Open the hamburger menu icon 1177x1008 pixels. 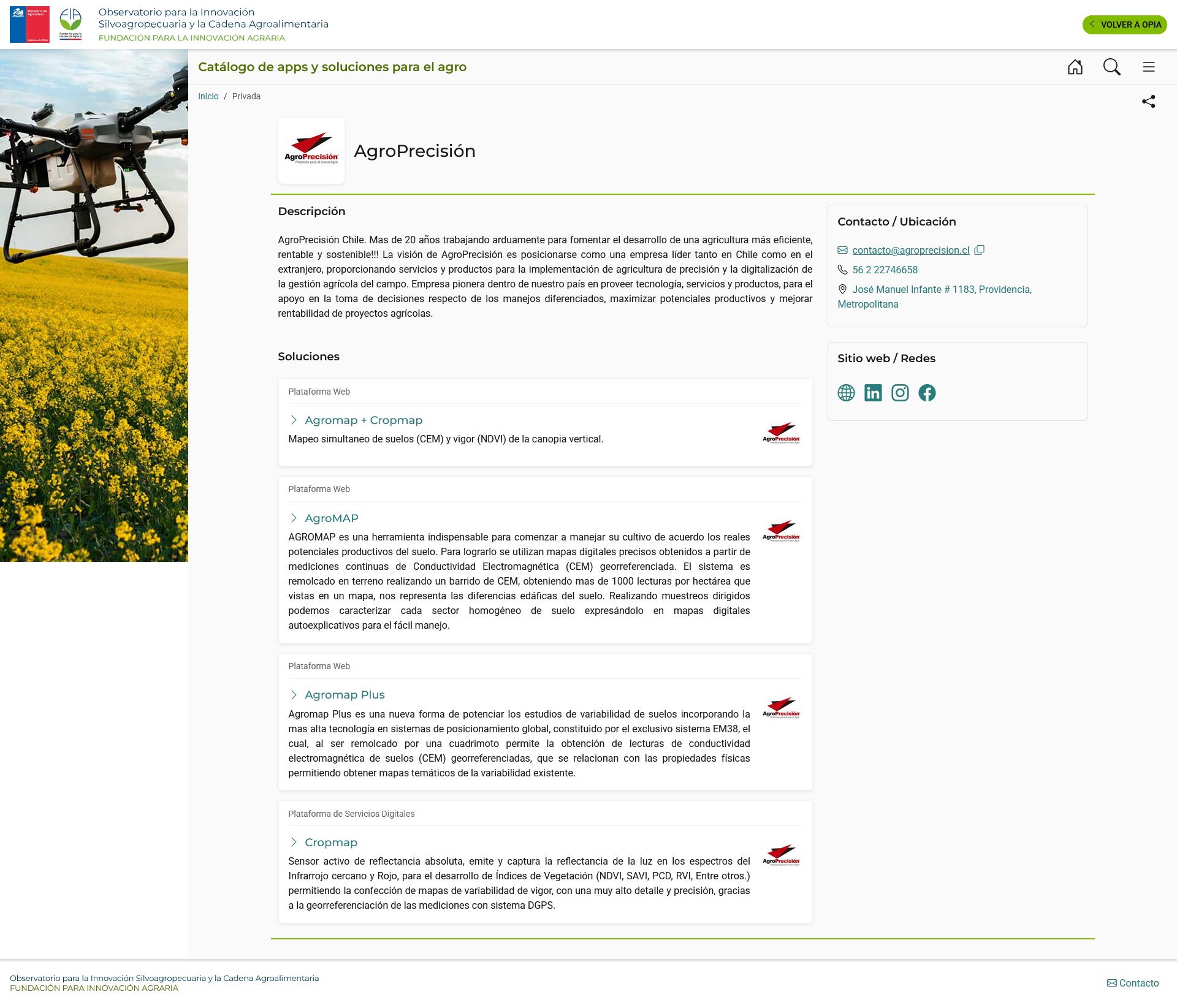click(1148, 67)
